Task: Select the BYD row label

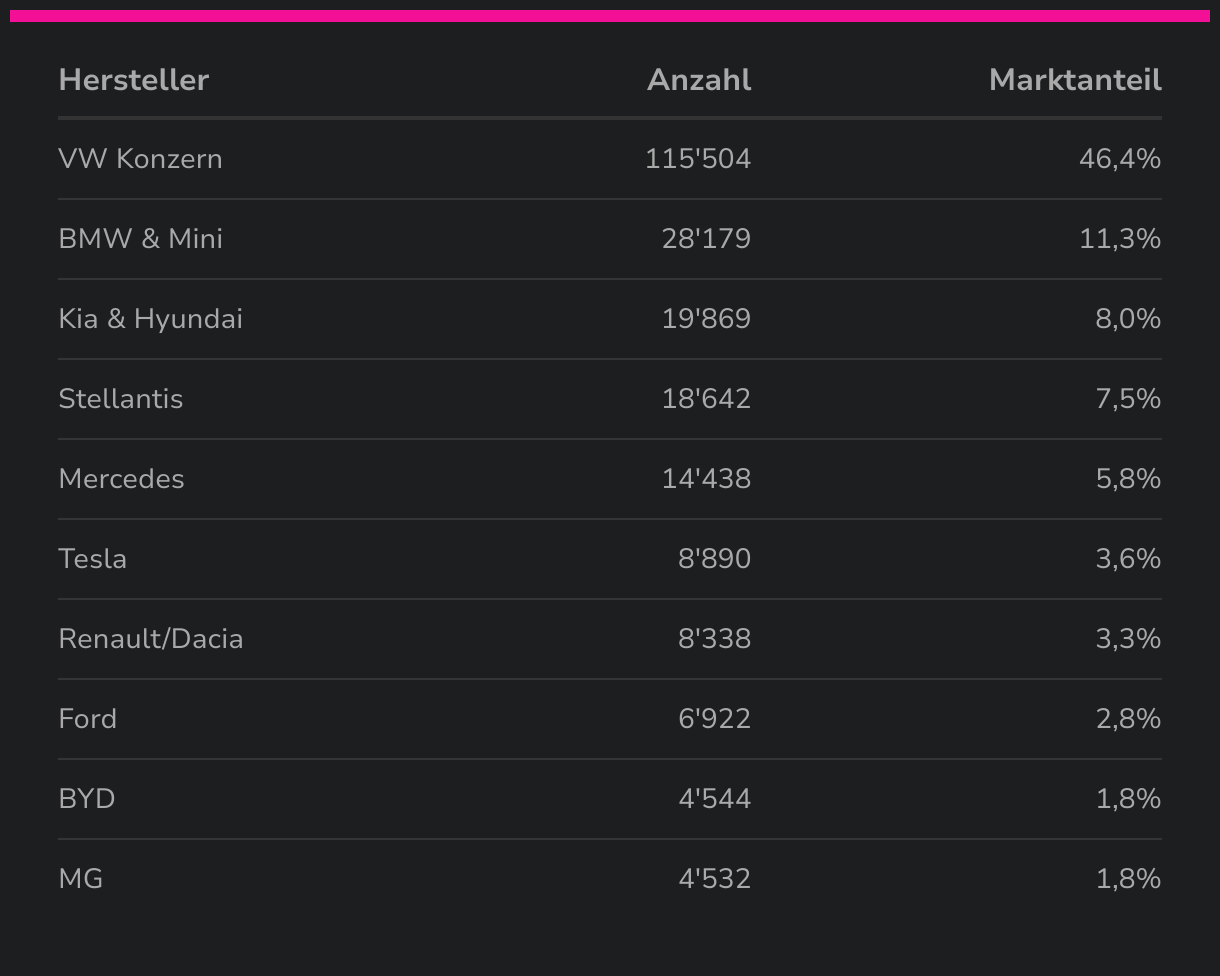Action: pos(86,799)
